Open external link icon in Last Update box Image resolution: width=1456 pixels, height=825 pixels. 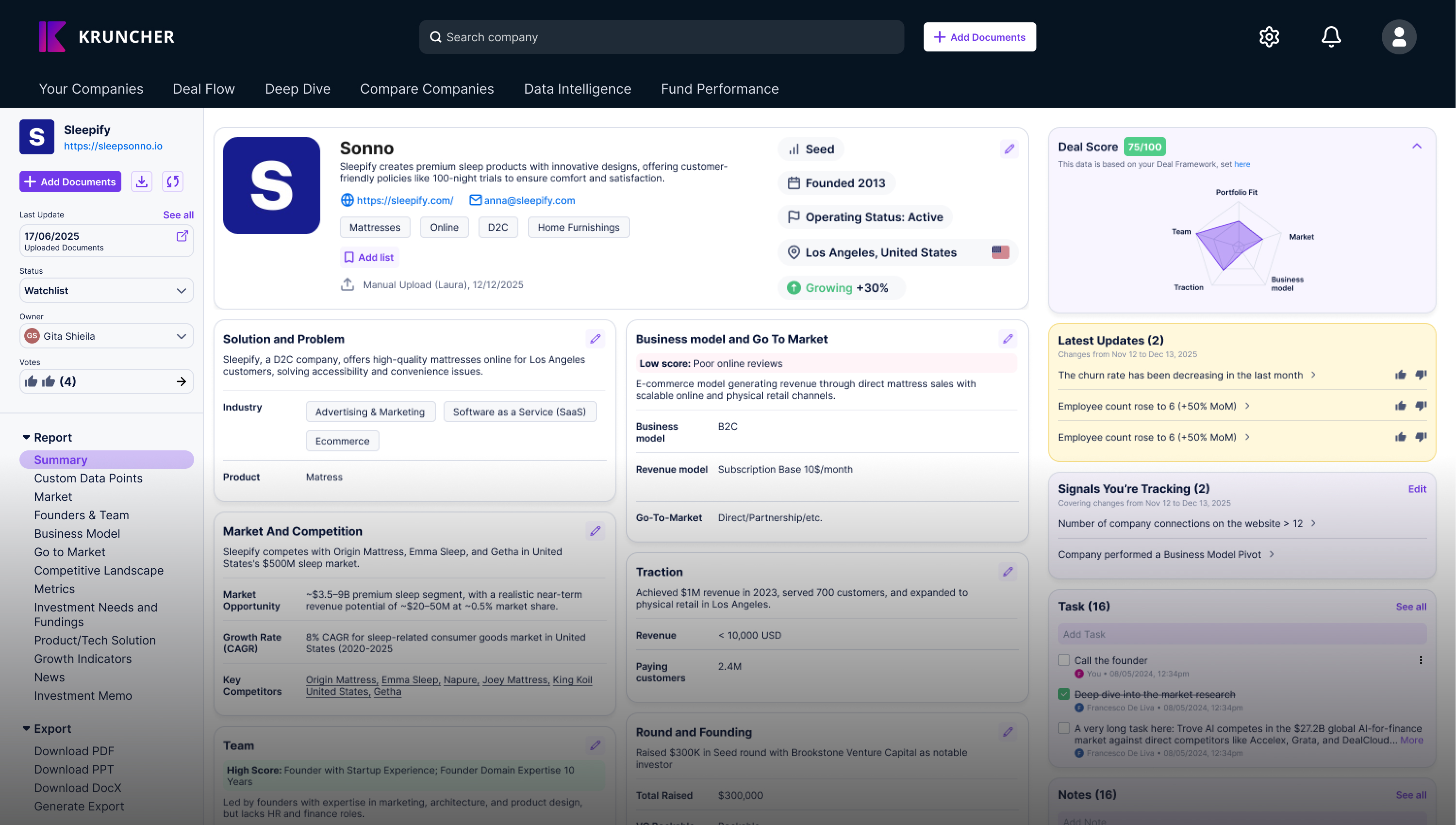[x=182, y=236]
